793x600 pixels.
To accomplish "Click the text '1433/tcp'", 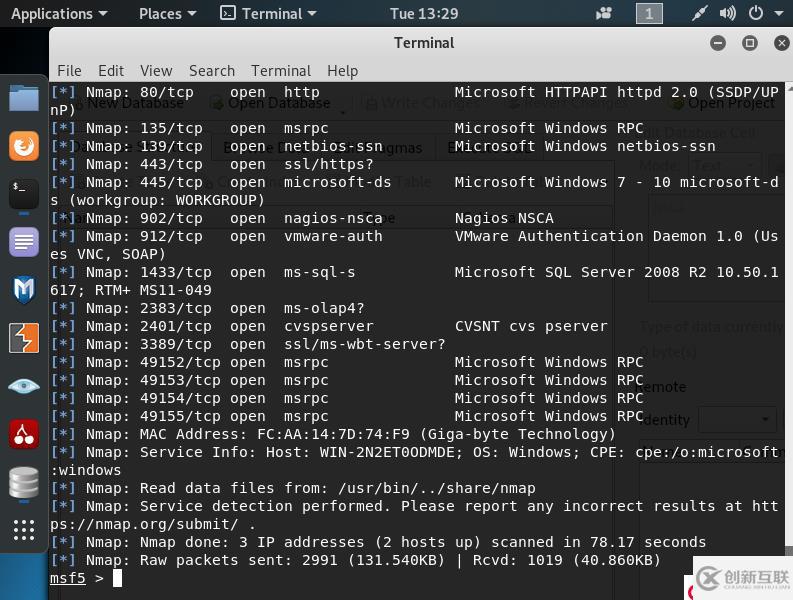I will point(175,272).
